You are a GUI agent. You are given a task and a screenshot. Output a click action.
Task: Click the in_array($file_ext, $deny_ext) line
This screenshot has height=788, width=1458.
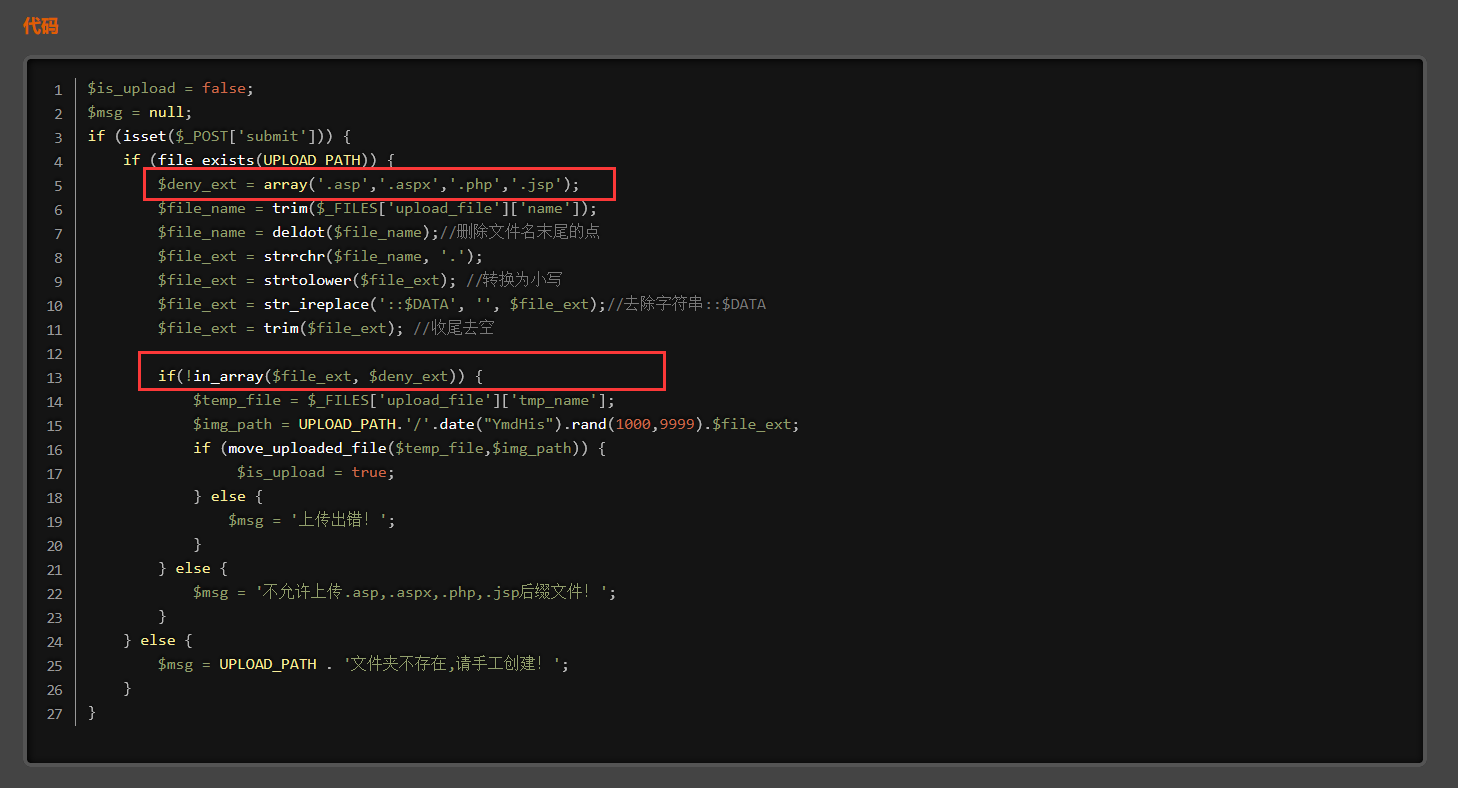(320, 376)
